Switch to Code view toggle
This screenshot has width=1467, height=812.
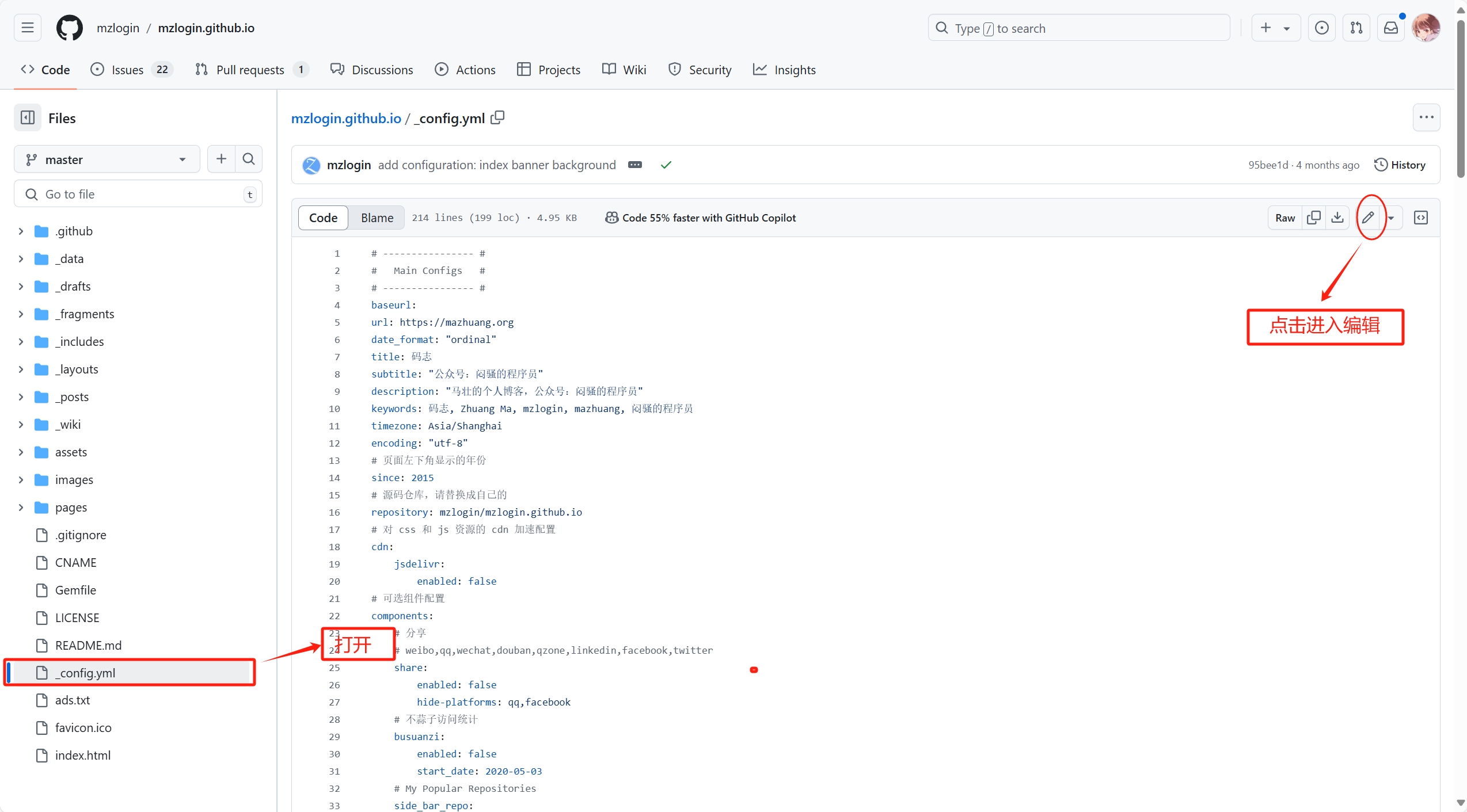pos(323,218)
